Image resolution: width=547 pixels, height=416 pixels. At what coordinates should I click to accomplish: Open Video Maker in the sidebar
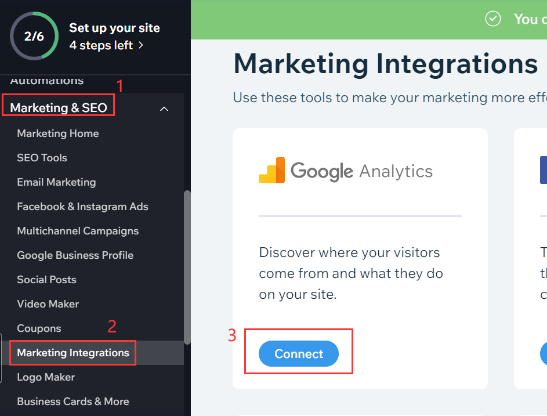coord(48,304)
